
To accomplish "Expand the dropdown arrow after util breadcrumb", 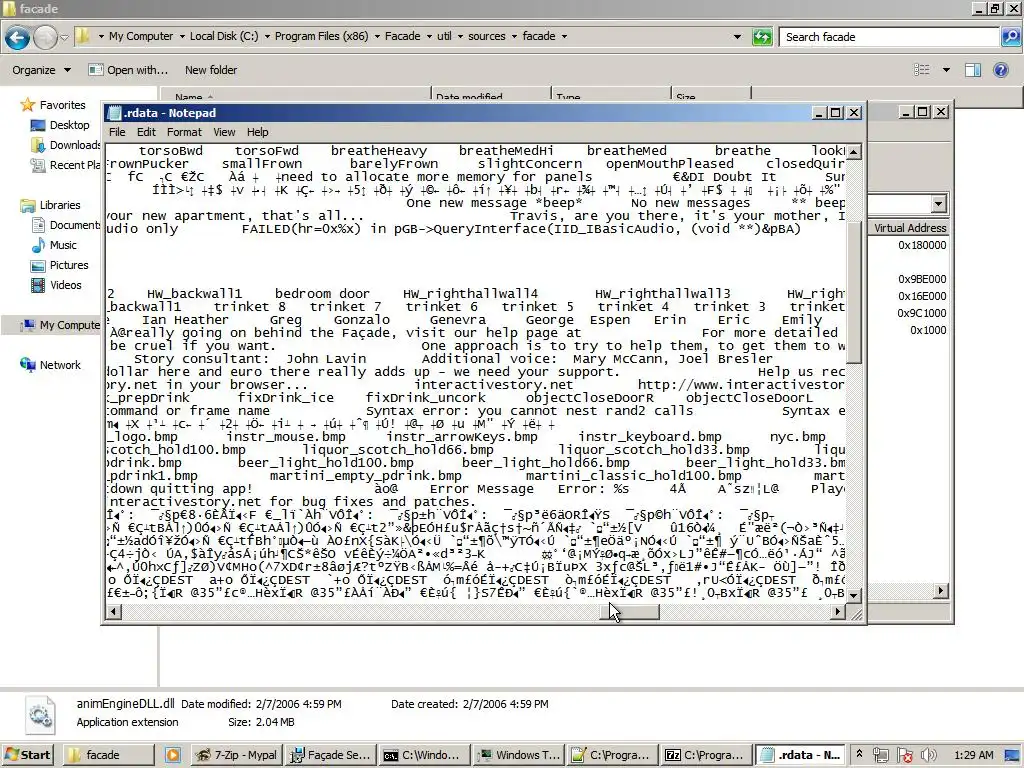I will coord(460,37).
